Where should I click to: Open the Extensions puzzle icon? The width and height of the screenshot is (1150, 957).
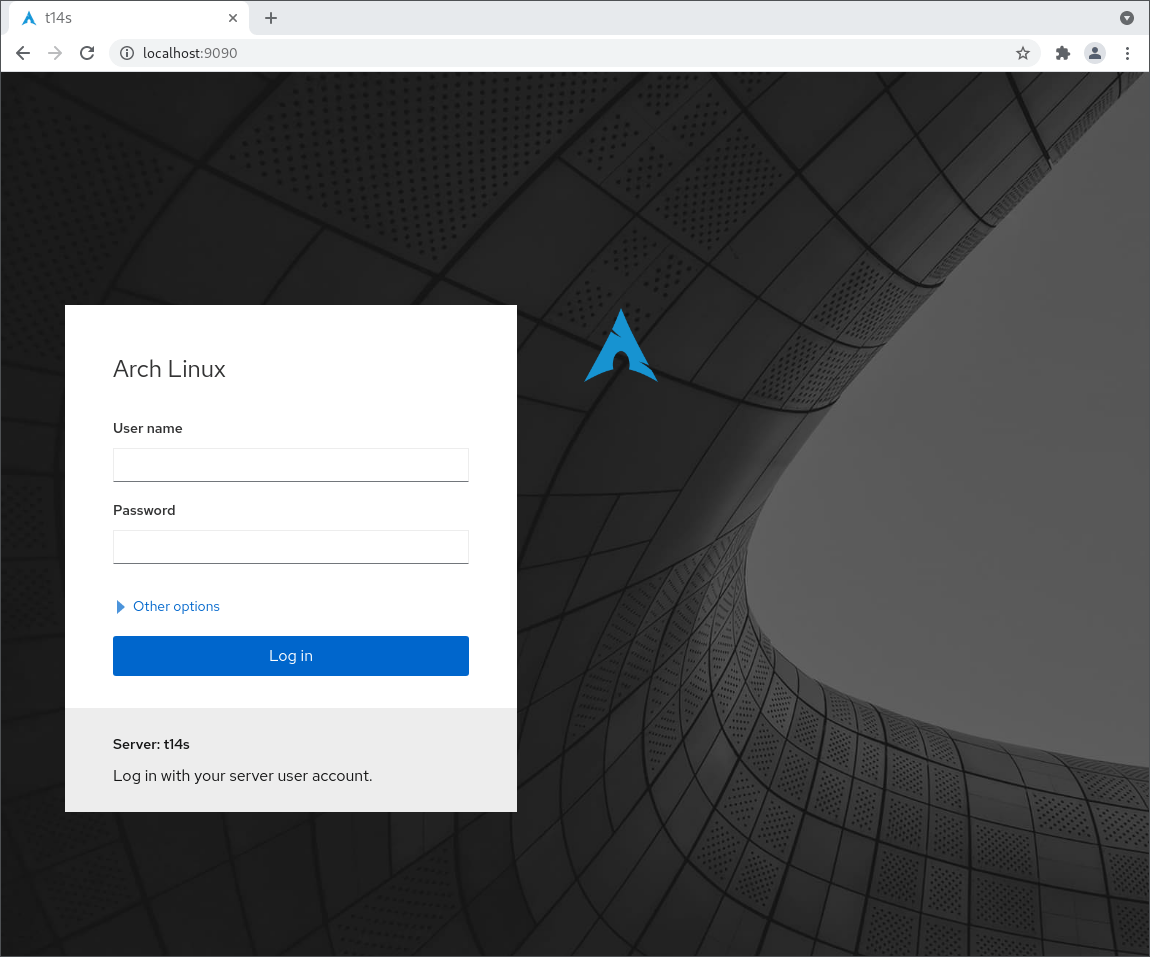(1062, 53)
